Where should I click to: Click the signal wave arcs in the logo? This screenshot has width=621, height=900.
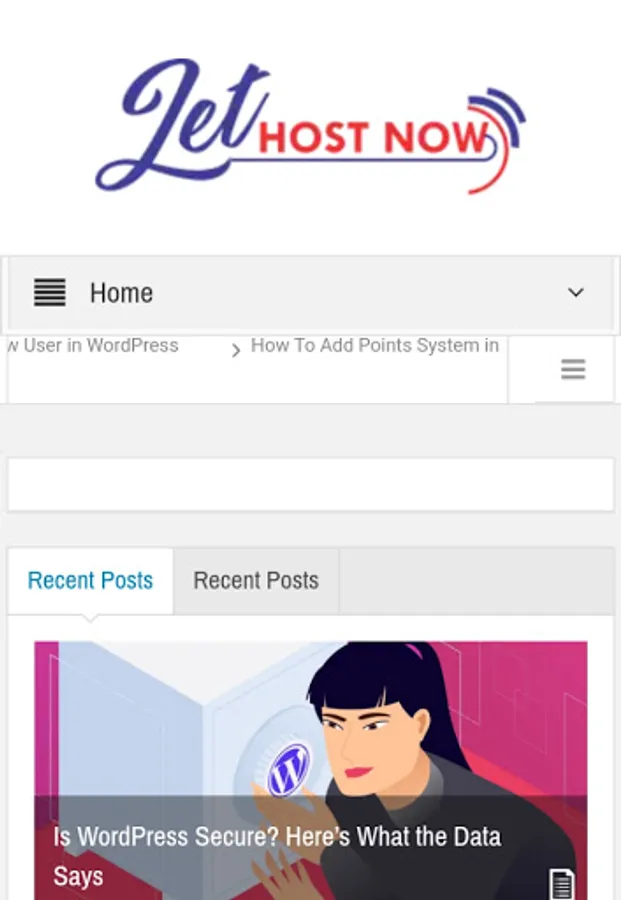(x=497, y=140)
